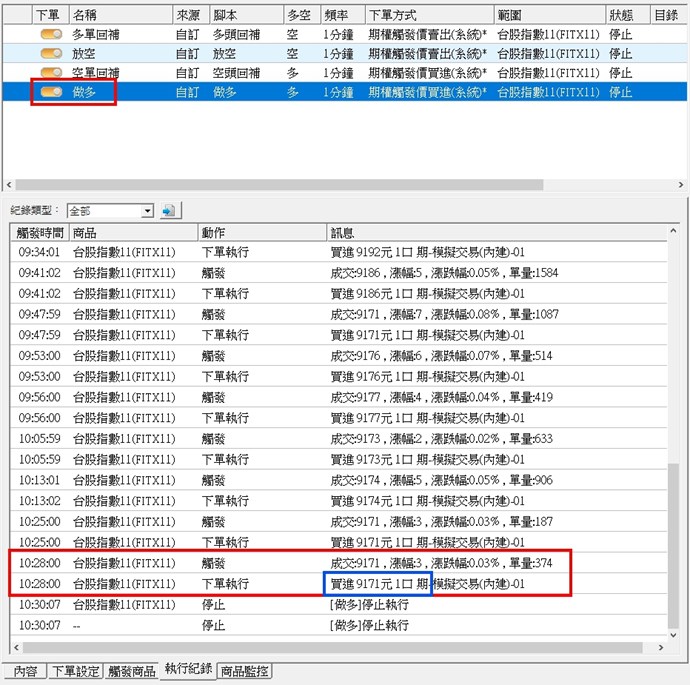Toggle the 放空 order switch
Viewport: 690px width, 685px height.
pyautogui.click(x=51, y=53)
